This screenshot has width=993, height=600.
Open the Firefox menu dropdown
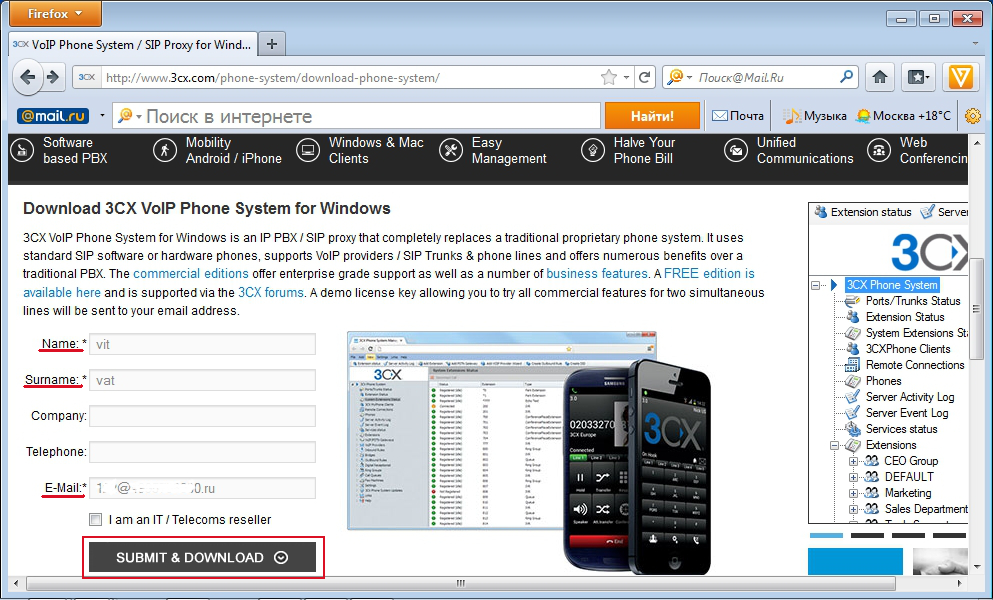pos(55,13)
